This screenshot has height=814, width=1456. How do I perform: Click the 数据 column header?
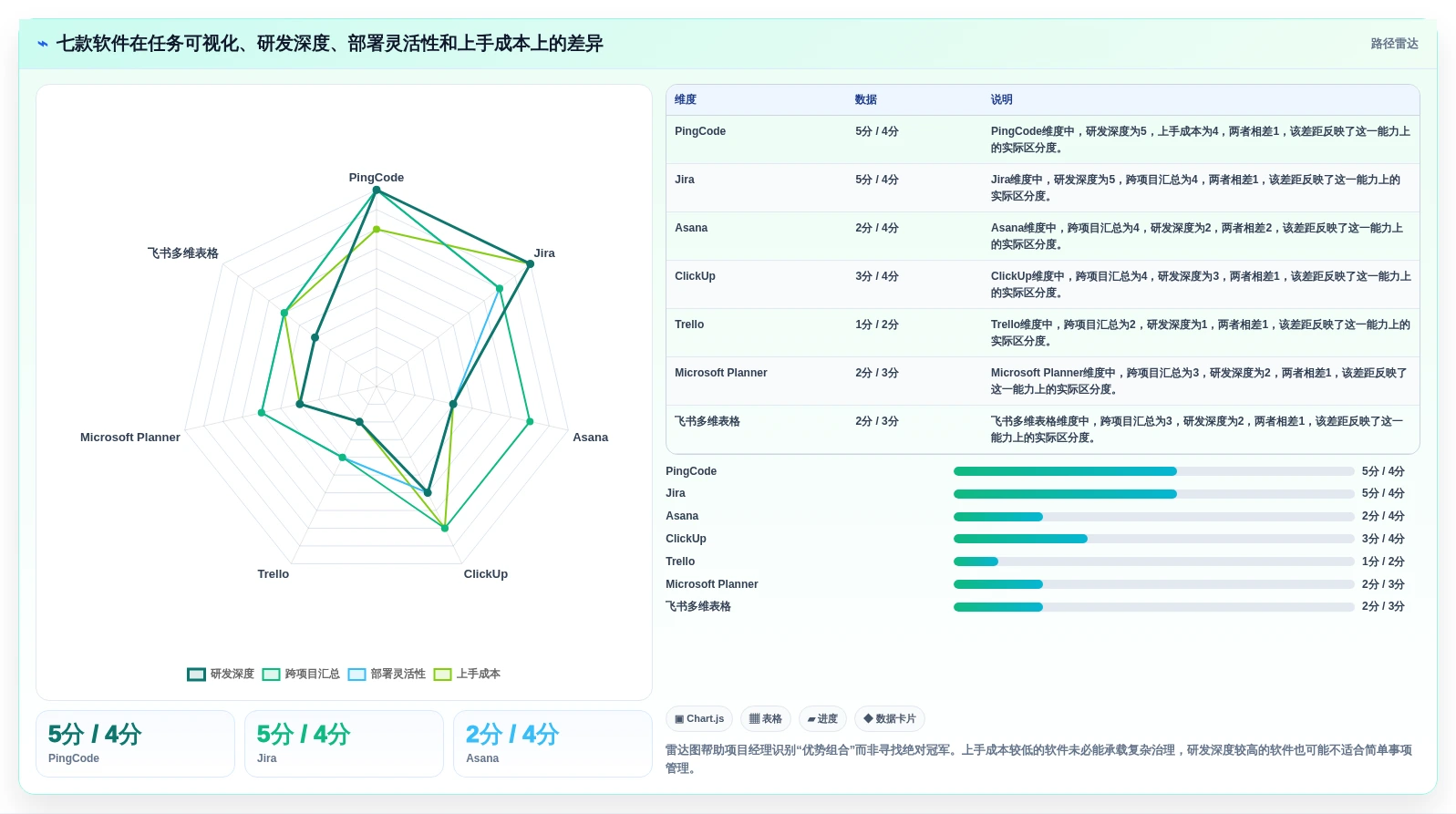pos(866,100)
